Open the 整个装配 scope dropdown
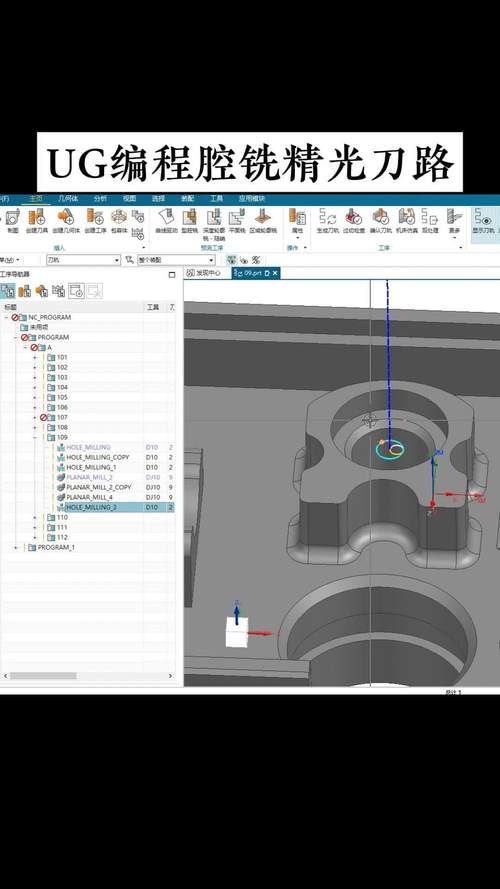Screen dimensions: 500x889 pyautogui.click(x=176, y=260)
